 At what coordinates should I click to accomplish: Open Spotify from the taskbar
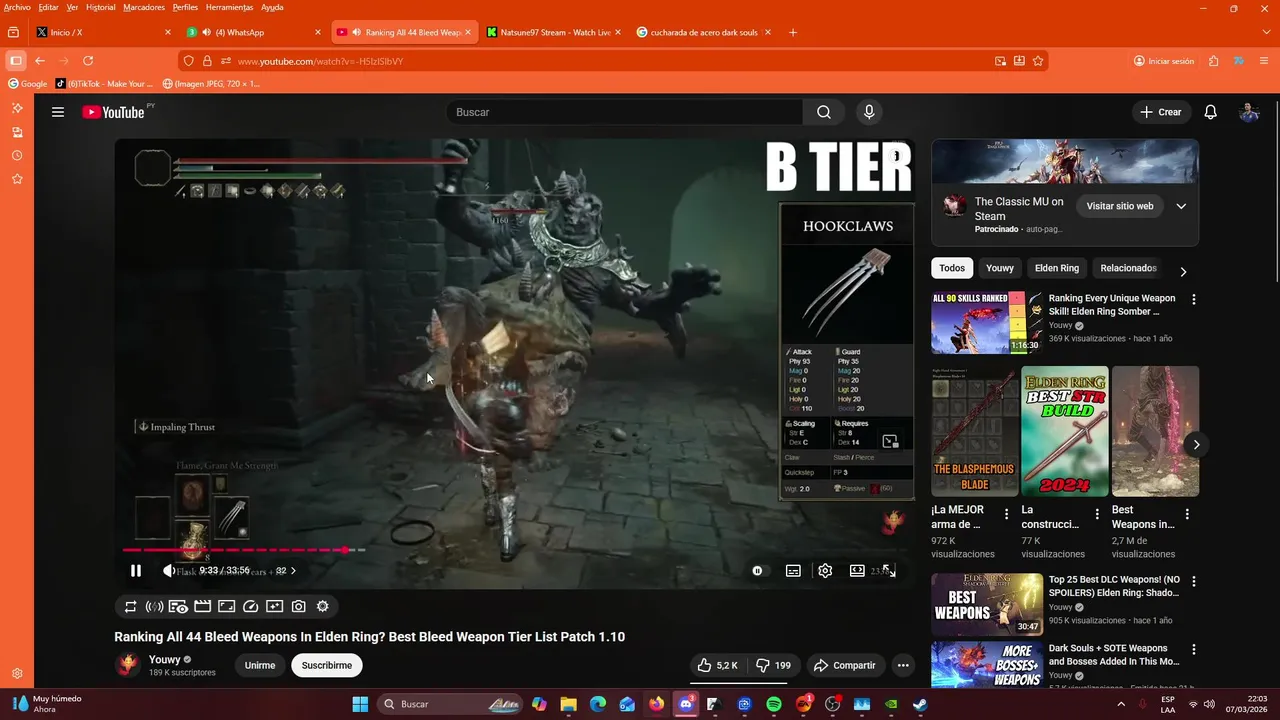(774, 704)
